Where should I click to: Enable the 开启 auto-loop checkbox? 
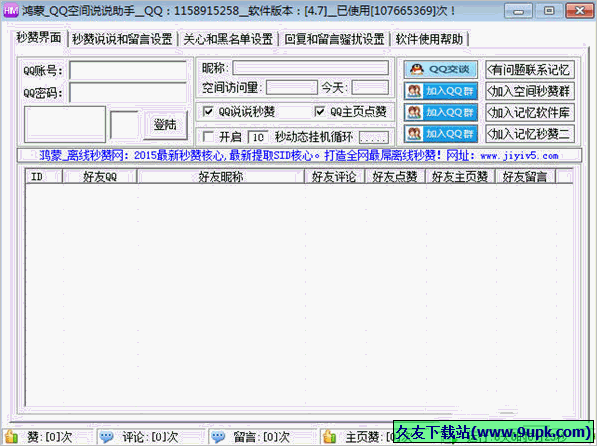point(208,136)
